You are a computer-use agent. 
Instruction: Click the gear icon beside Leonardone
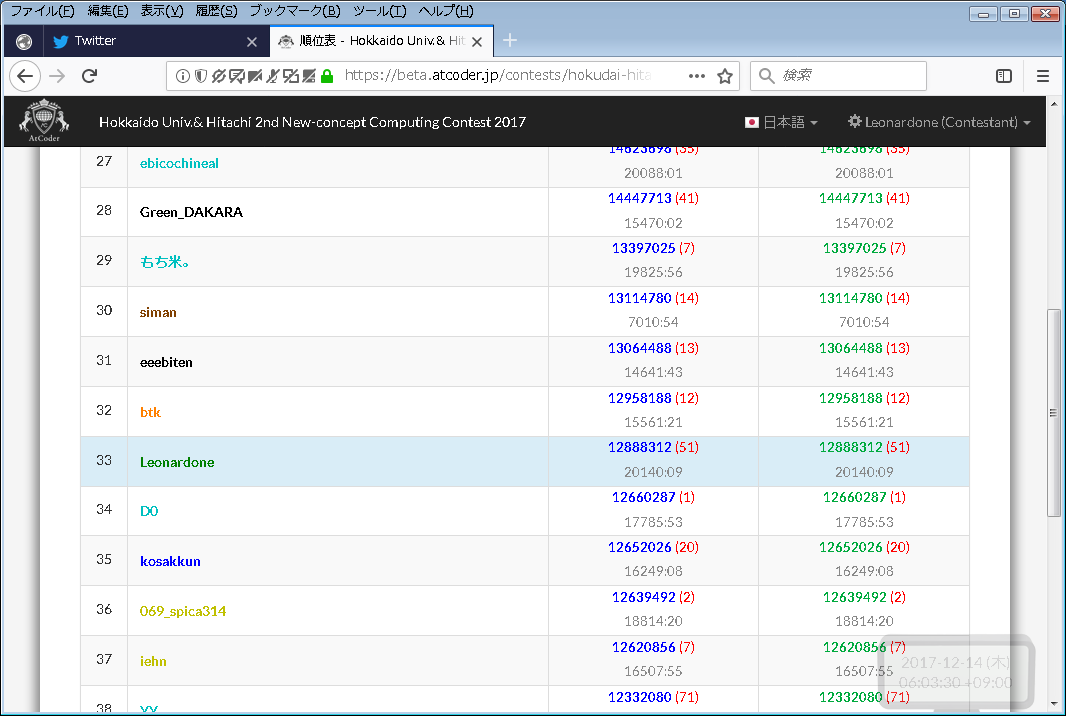click(x=855, y=121)
